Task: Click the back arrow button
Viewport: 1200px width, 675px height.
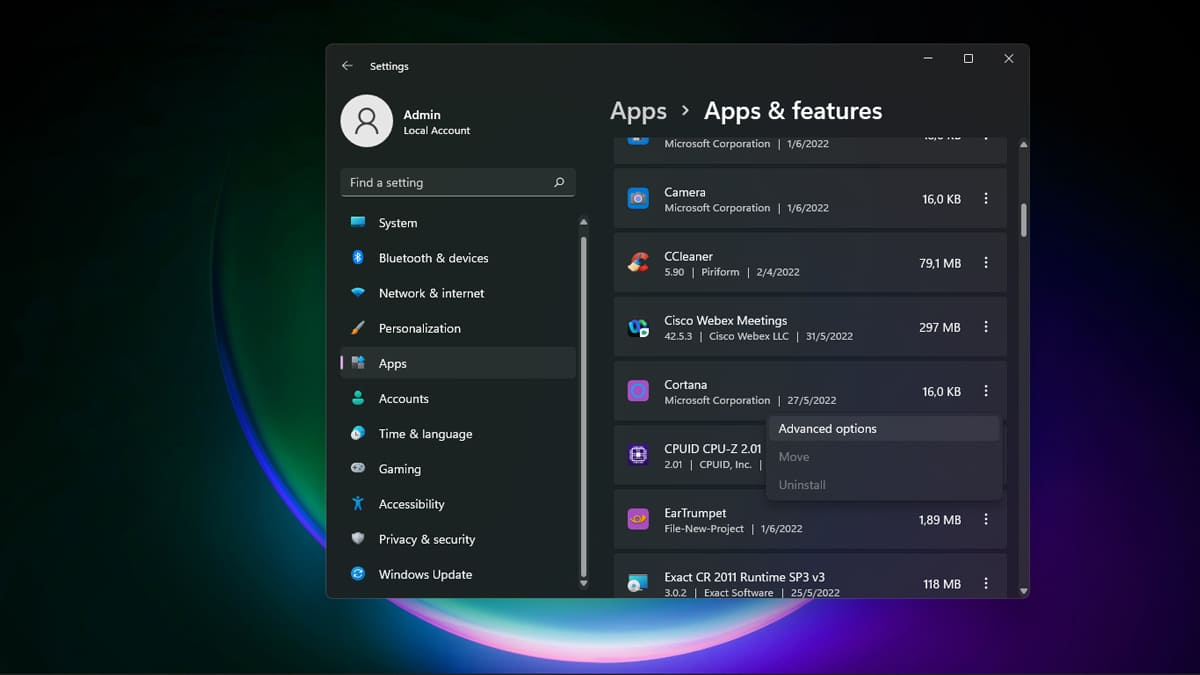Action: (347, 65)
